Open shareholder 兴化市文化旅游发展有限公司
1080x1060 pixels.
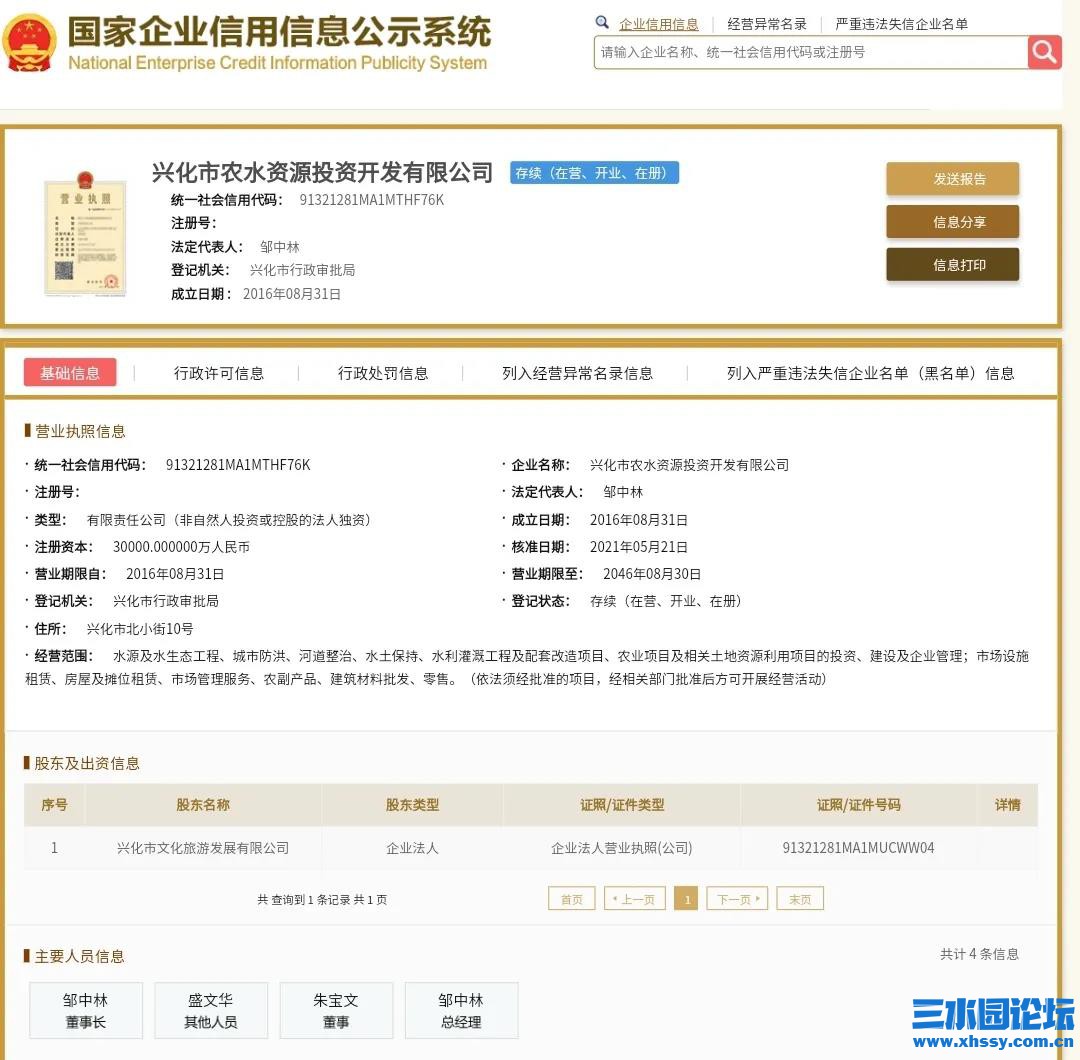click(202, 848)
